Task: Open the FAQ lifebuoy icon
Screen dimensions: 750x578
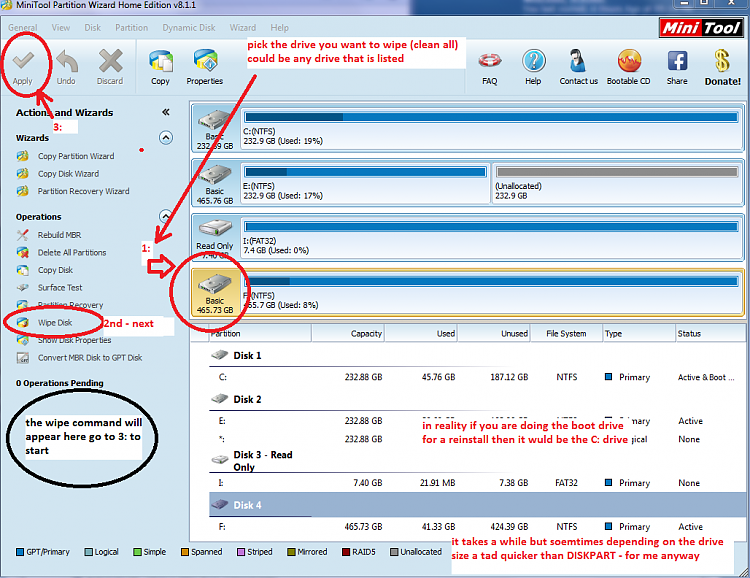Action: 489,67
